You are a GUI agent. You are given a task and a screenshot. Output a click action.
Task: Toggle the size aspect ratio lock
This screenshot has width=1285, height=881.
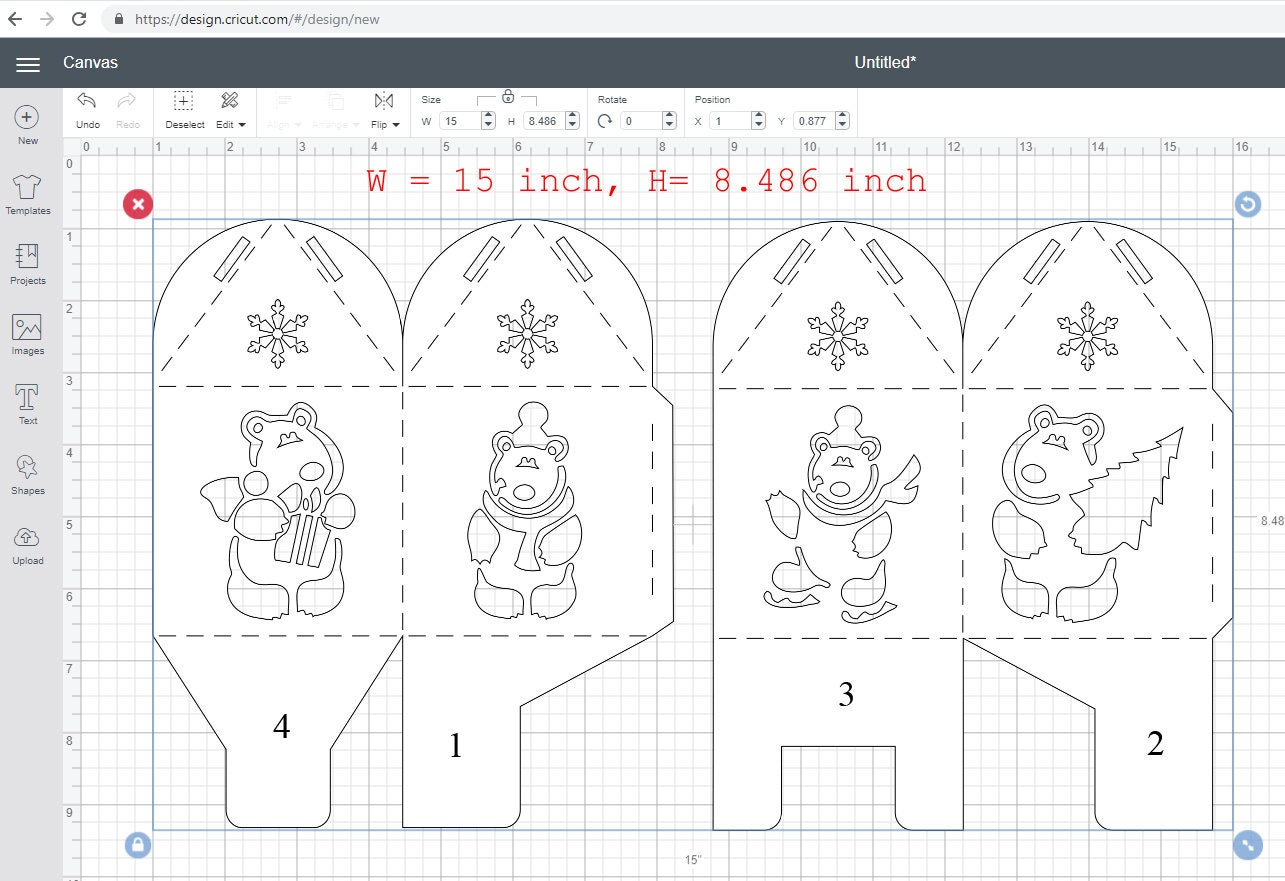point(508,99)
